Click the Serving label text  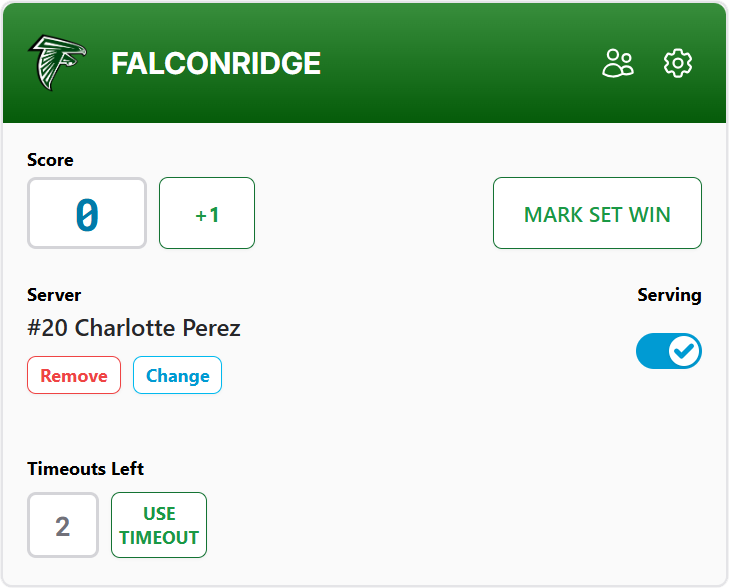[669, 295]
